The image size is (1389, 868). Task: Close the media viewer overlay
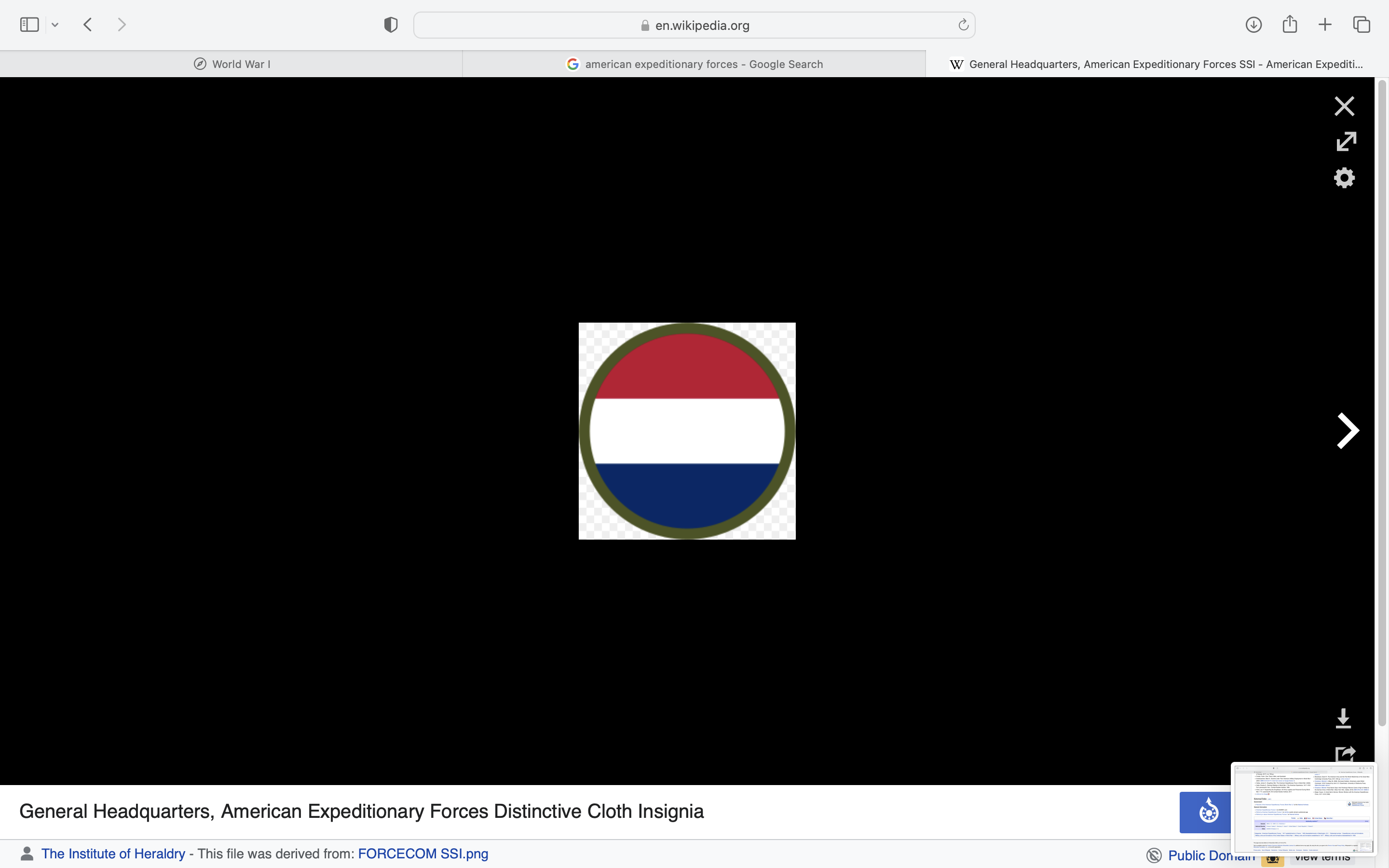(x=1344, y=106)
